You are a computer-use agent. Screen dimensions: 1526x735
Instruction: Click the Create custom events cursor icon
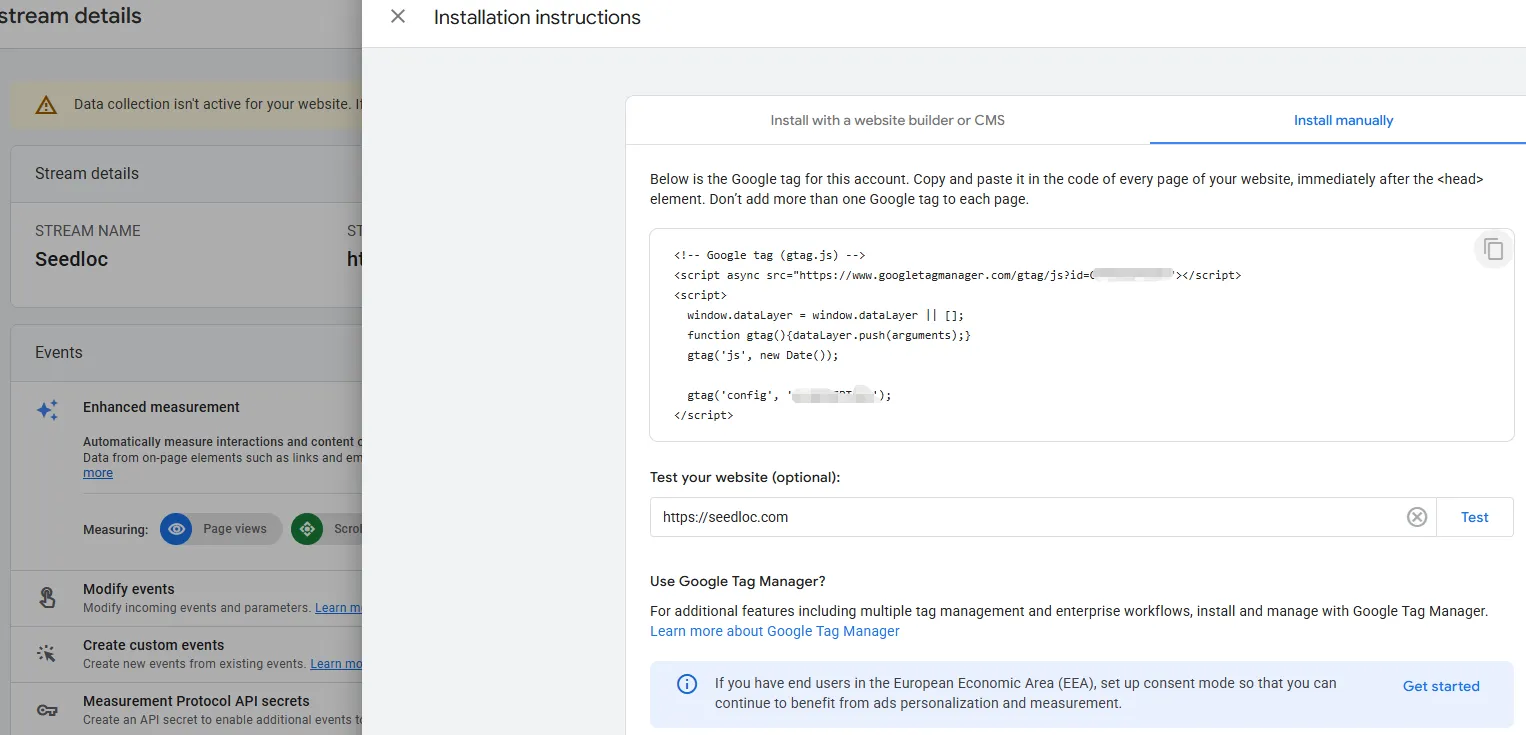(x=47, y=654)
